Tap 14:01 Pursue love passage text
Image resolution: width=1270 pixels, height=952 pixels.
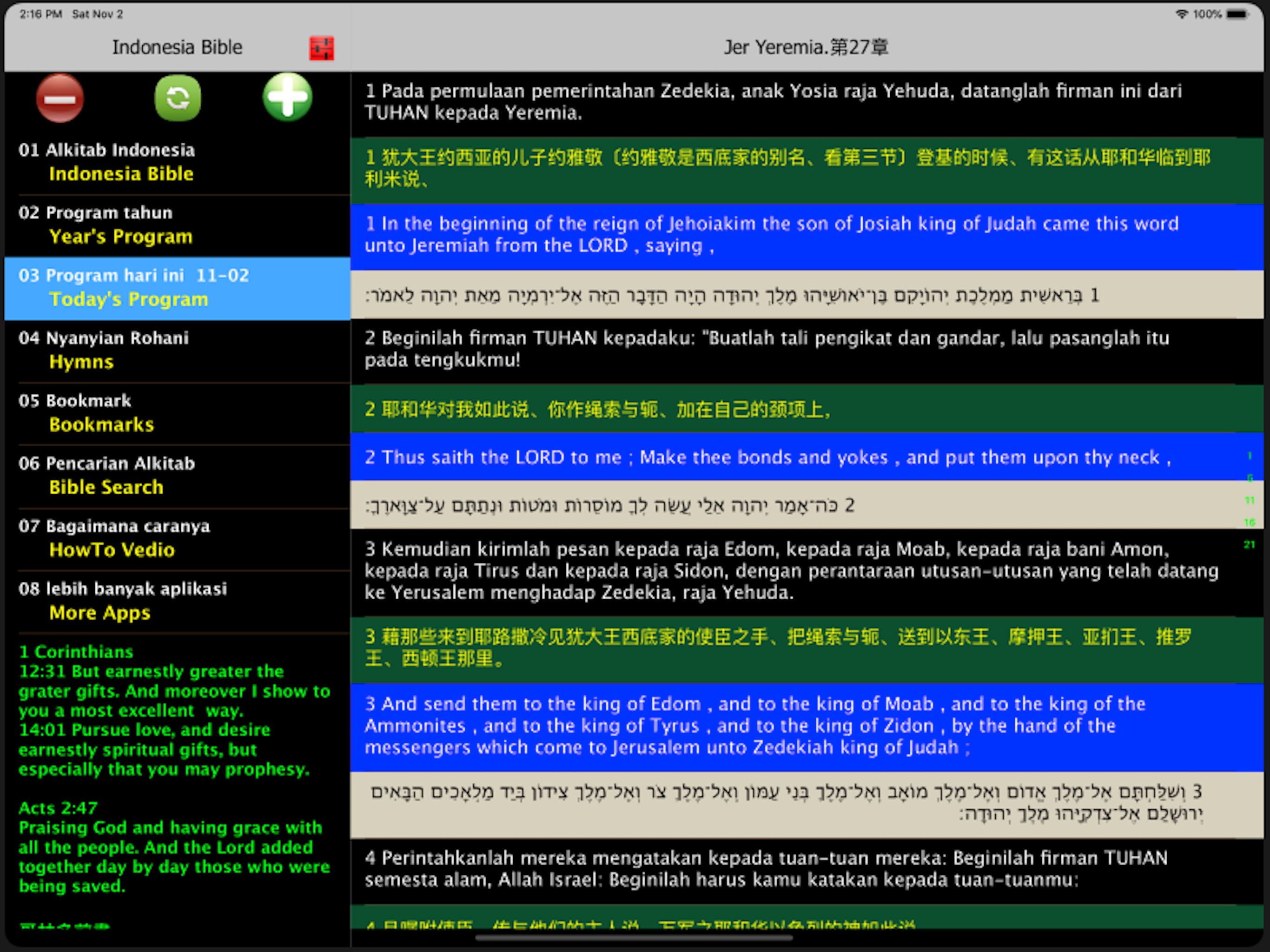(164, 749)
